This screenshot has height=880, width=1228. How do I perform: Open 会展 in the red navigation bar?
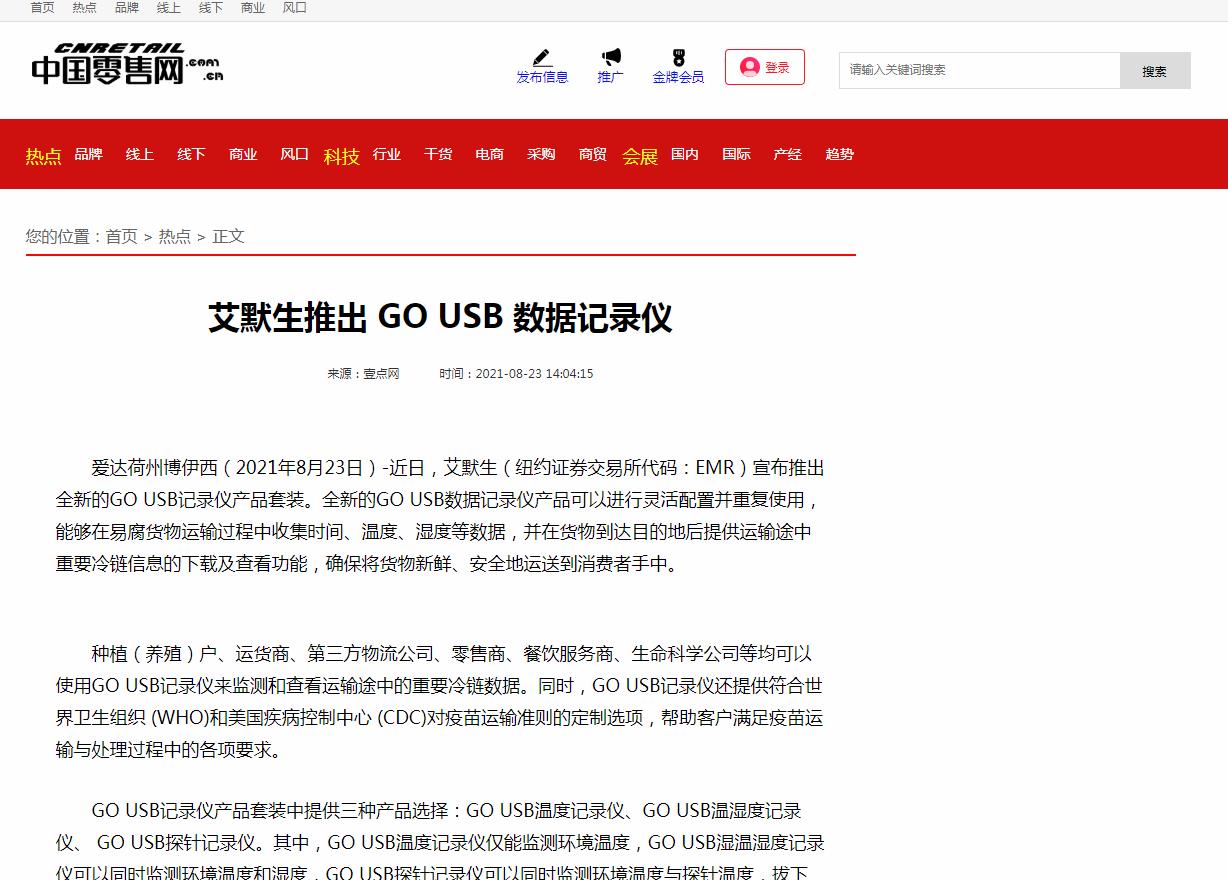coord(640,156)
